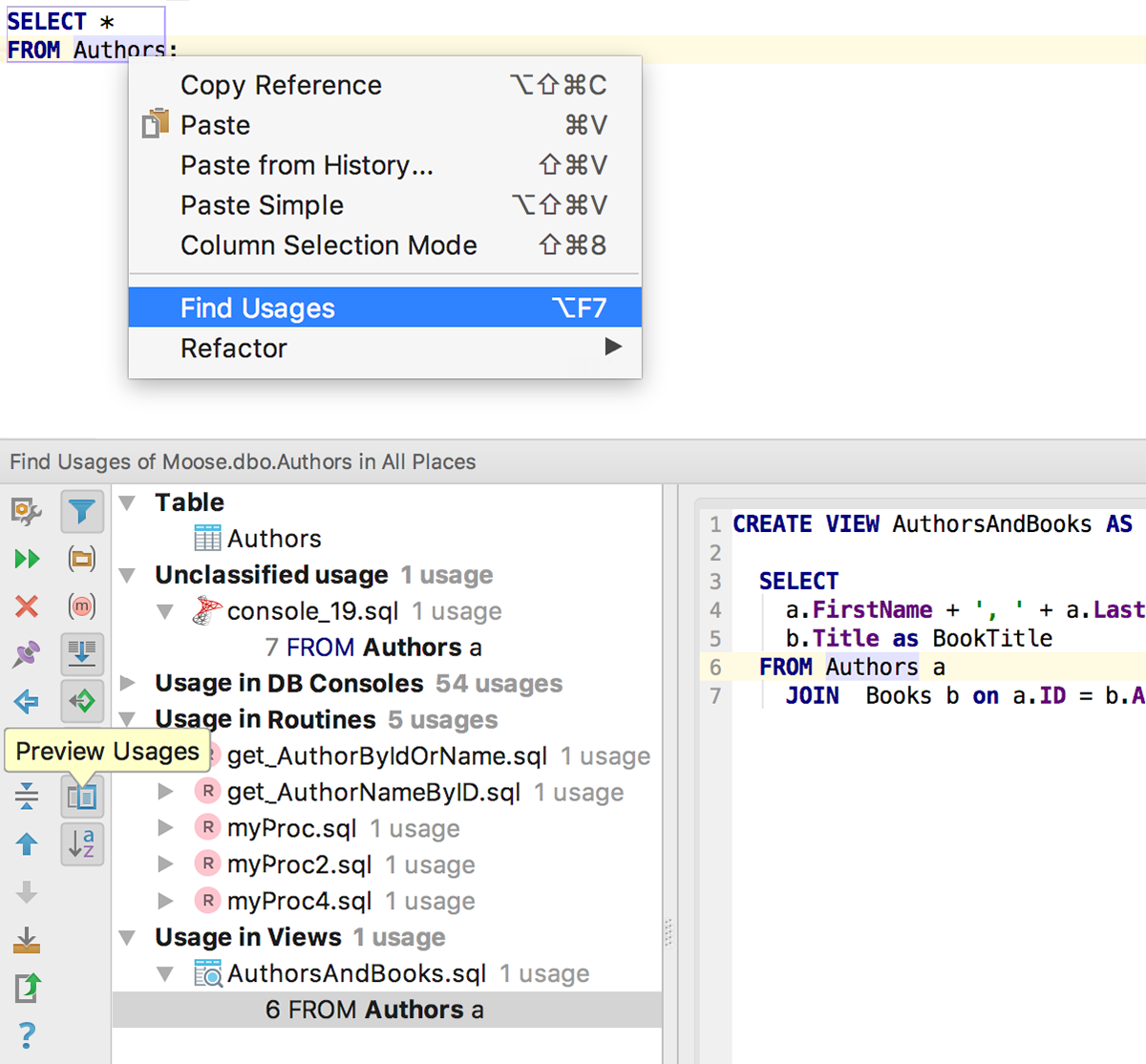Go to previous occurrence up arrow
The height and width of the screenshot is (1064, 1146).
[27, 843]
